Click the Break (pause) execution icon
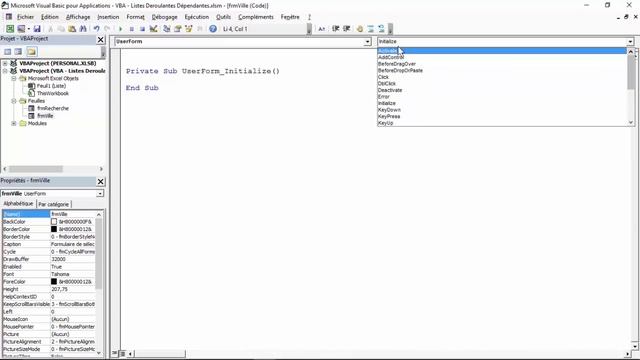The image size is (640, 360). click(x=131, y=29)
